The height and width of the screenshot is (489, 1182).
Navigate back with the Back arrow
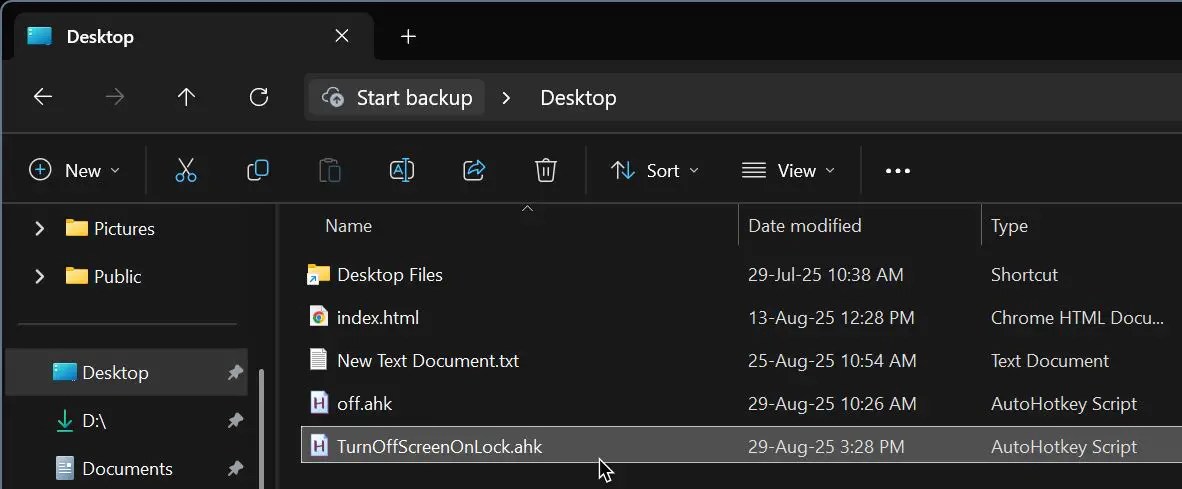43,97
